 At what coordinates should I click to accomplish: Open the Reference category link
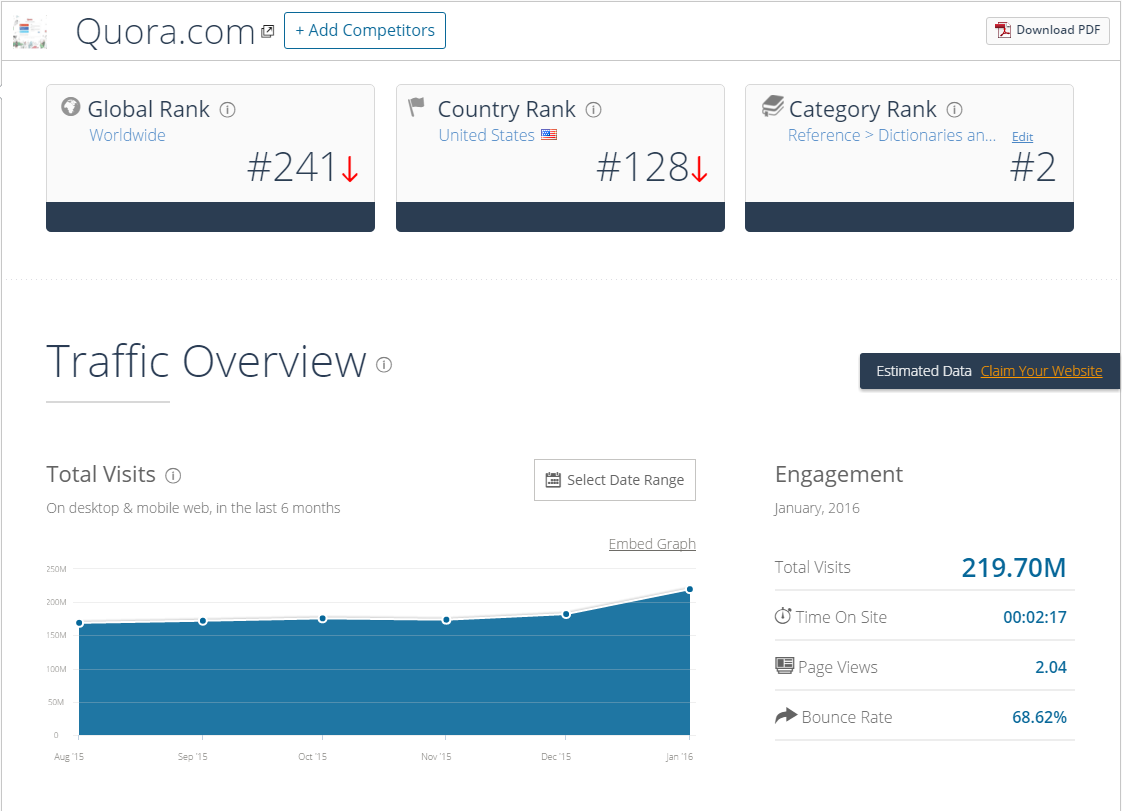click(824, 135)
